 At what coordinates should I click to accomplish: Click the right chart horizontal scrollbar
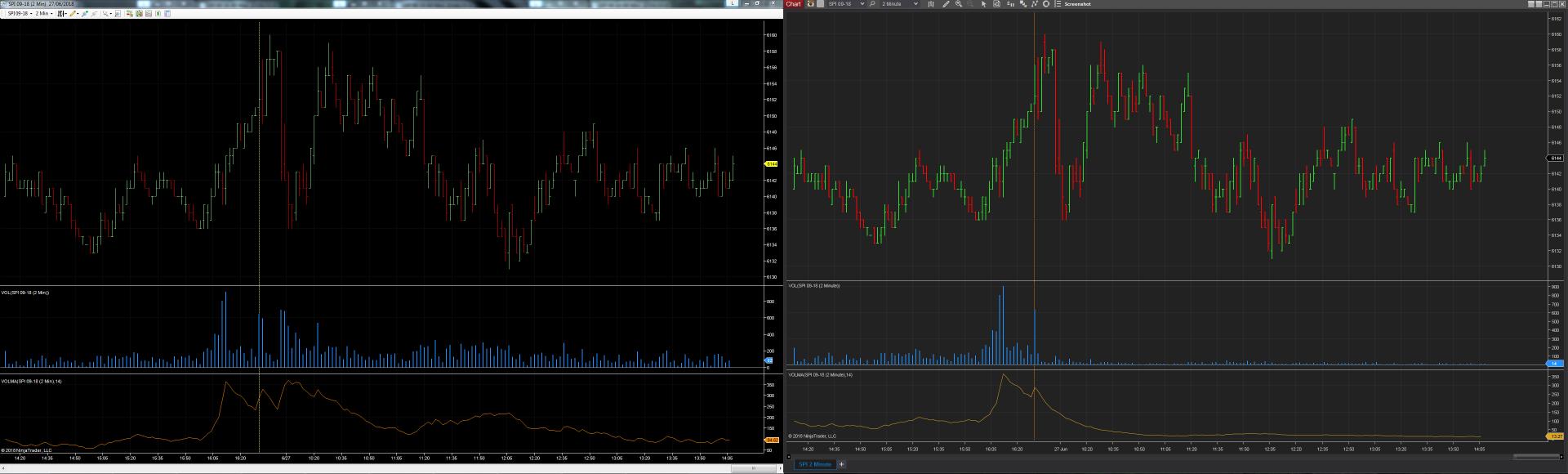point(1535,456)
